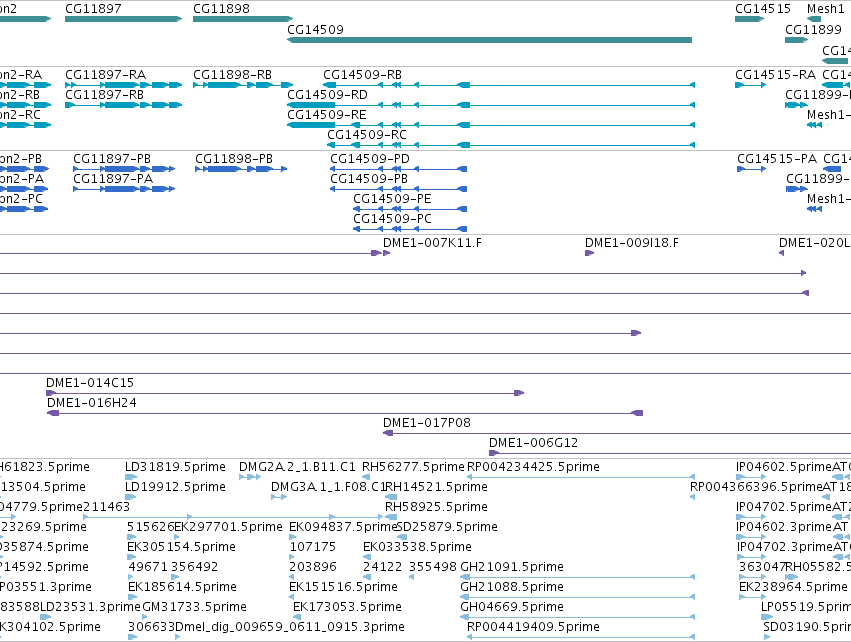The height and width of the screenshot is (642, 851).
Task: Select EST DMG2A.2_1.B11.C1
Action: (x=250, y=477)
